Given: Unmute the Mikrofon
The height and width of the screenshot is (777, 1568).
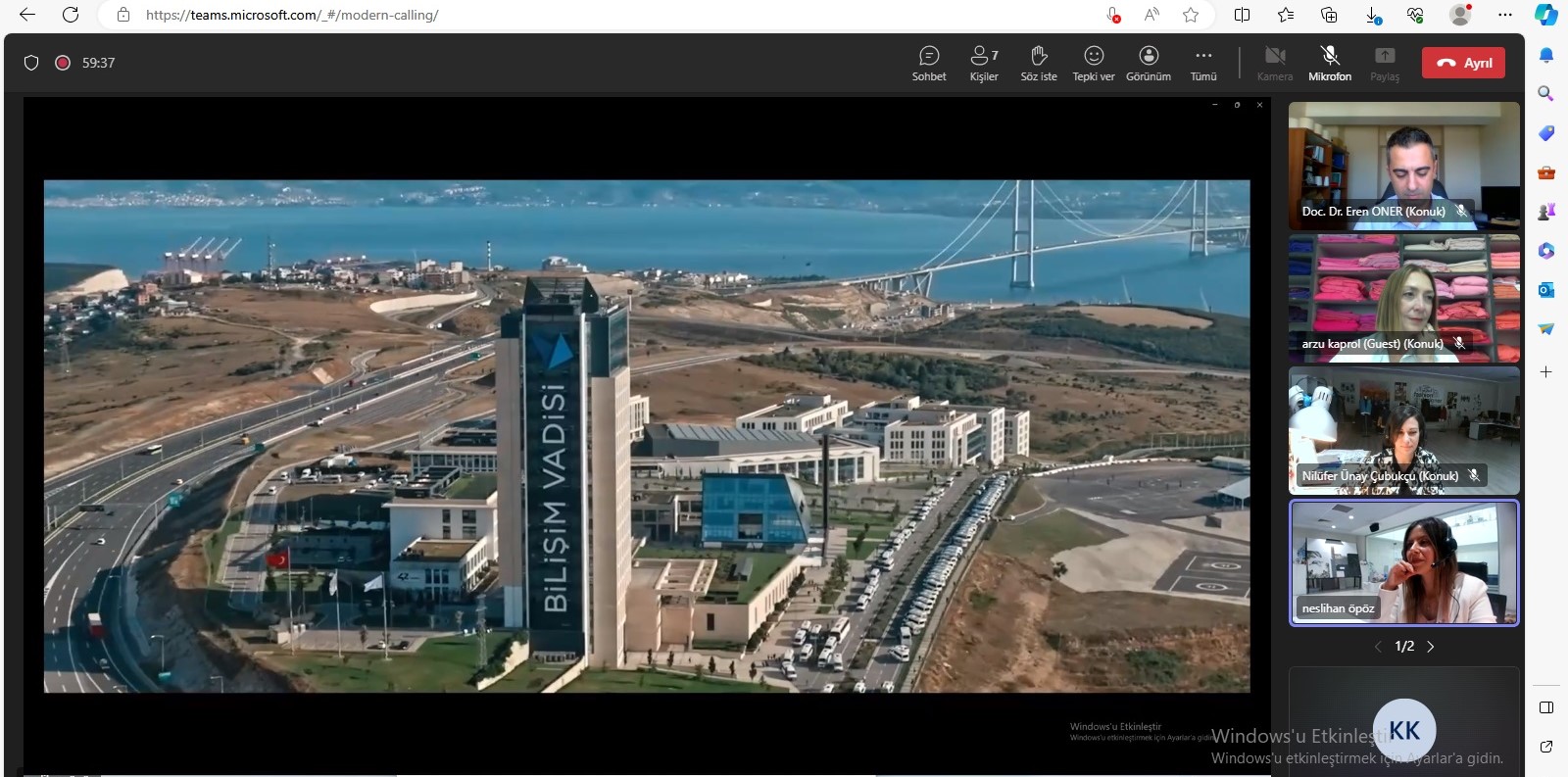Looking at the screenshot, I should (1330, 63).
